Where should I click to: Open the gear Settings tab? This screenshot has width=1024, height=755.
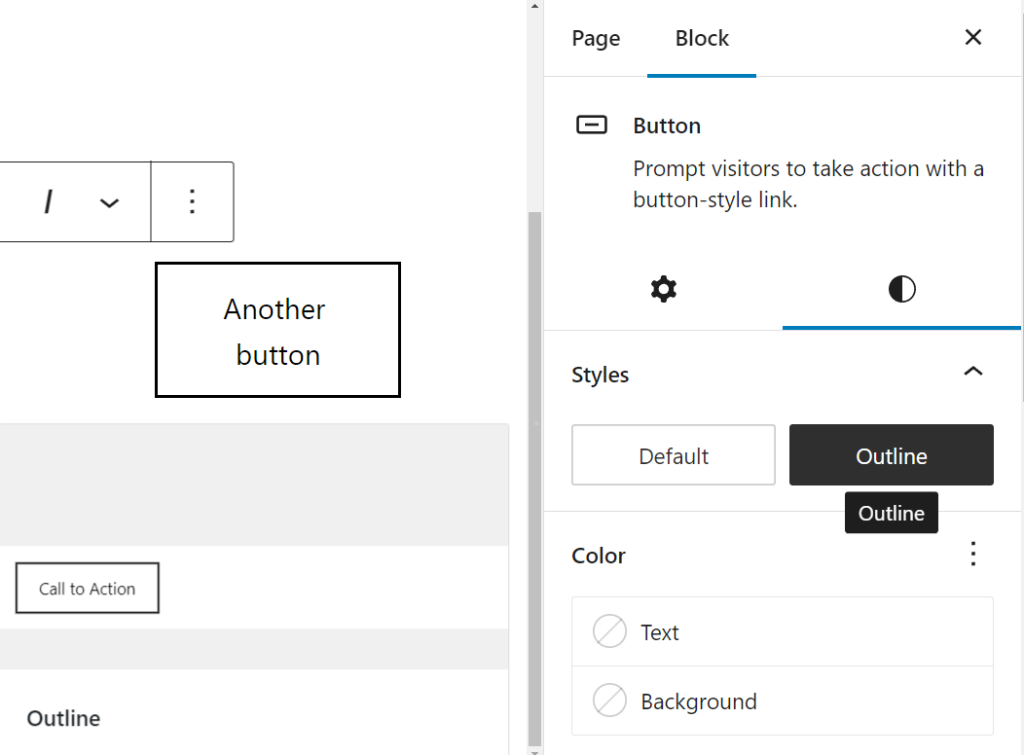click(x=664, y=289)
